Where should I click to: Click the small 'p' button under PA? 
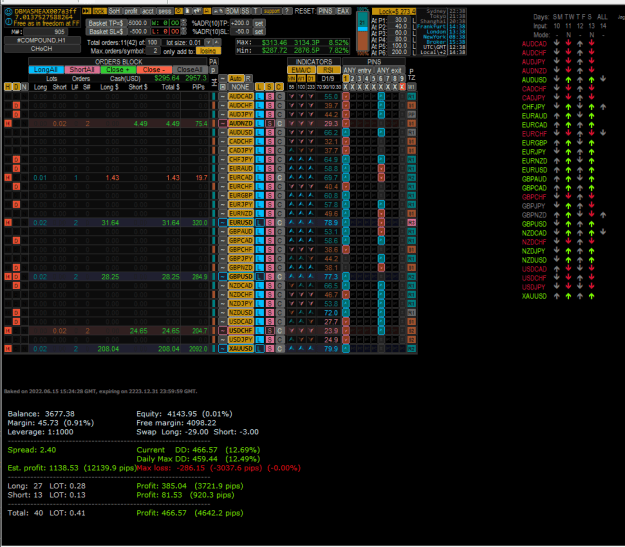213,70
